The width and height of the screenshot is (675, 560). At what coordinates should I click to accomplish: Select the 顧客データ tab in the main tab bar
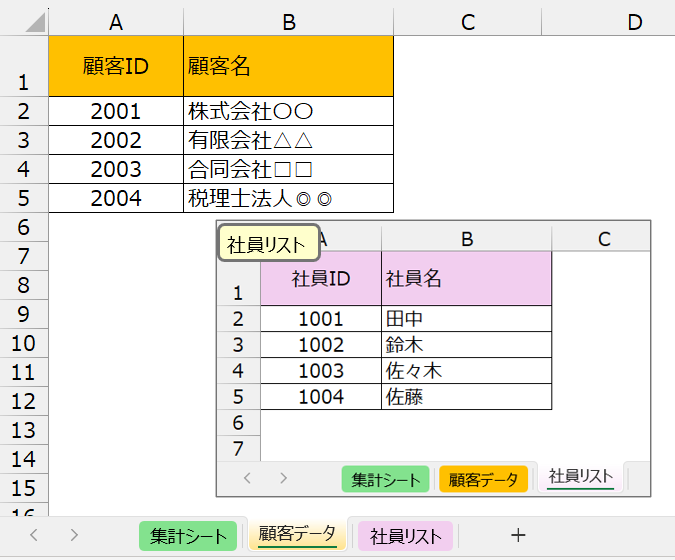tap(298, 535)
